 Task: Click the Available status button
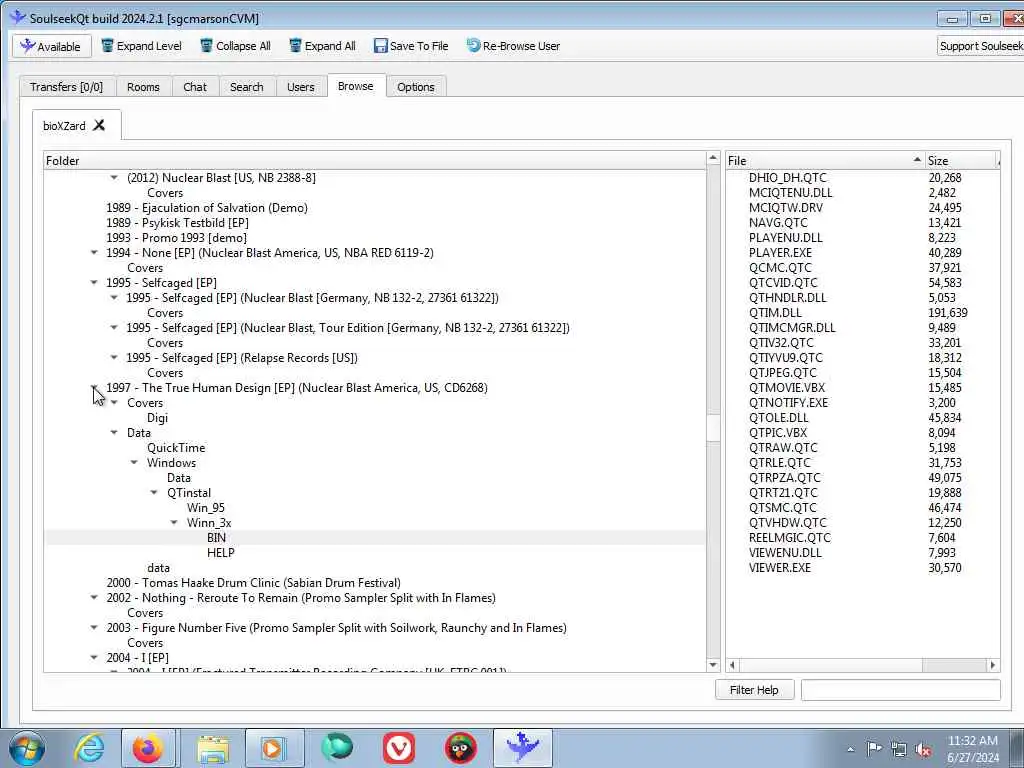click(x=52, y=46)
